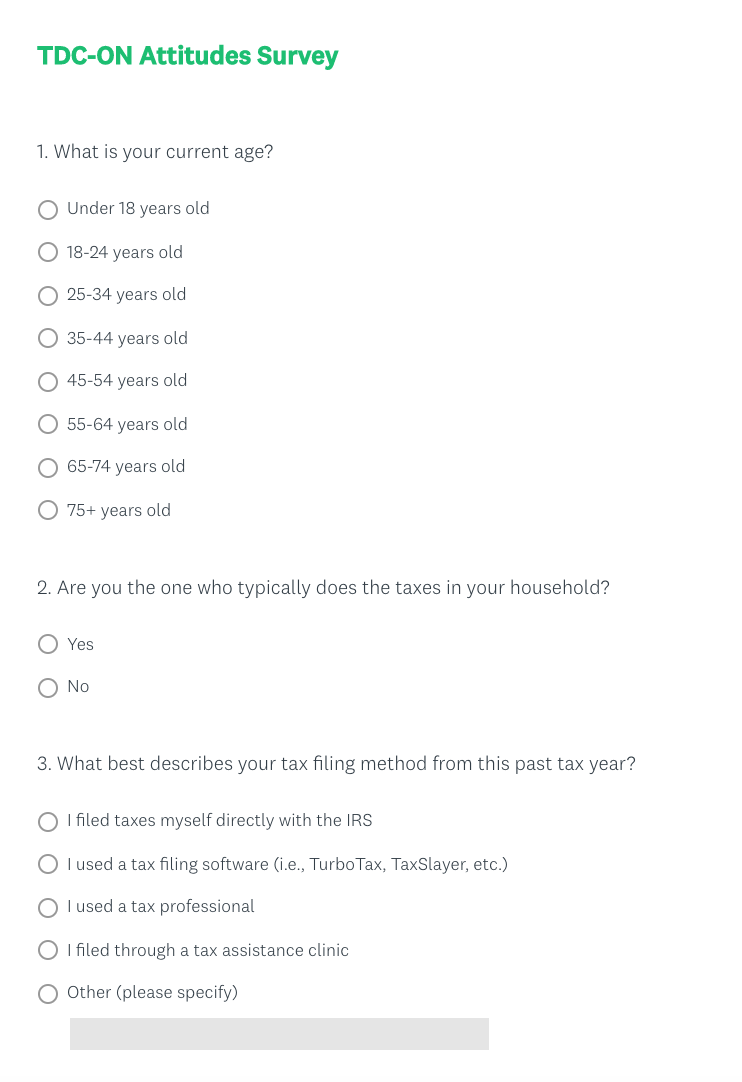Image resolution: width=742 pixels, height=1082 pixels.
Task: Answer Yes to doing household taxes
Action: (x=48, y=645)
